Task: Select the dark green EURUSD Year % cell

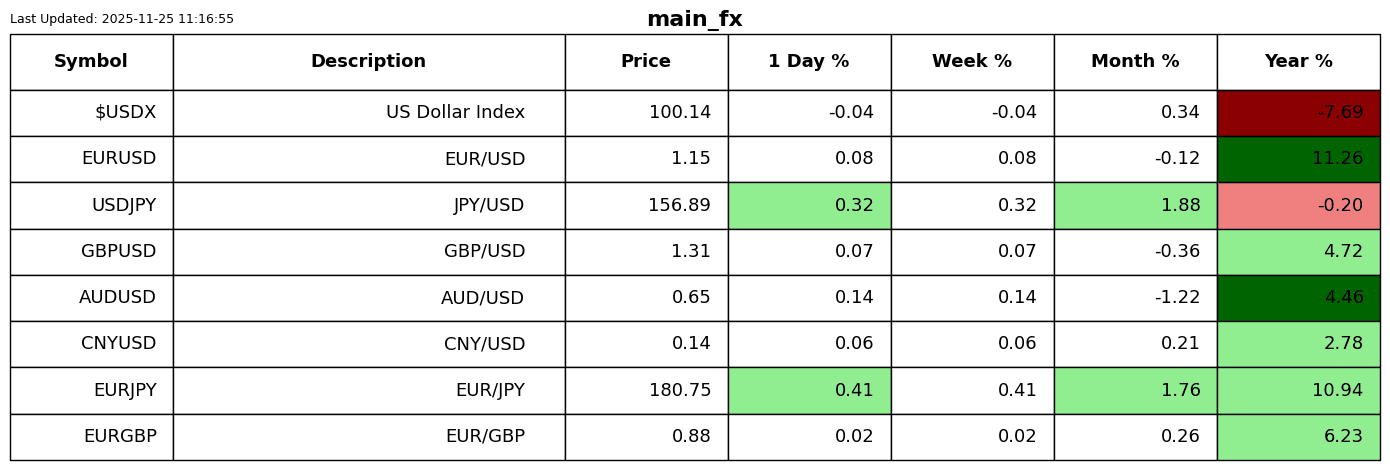Action: coord(1298,159)
